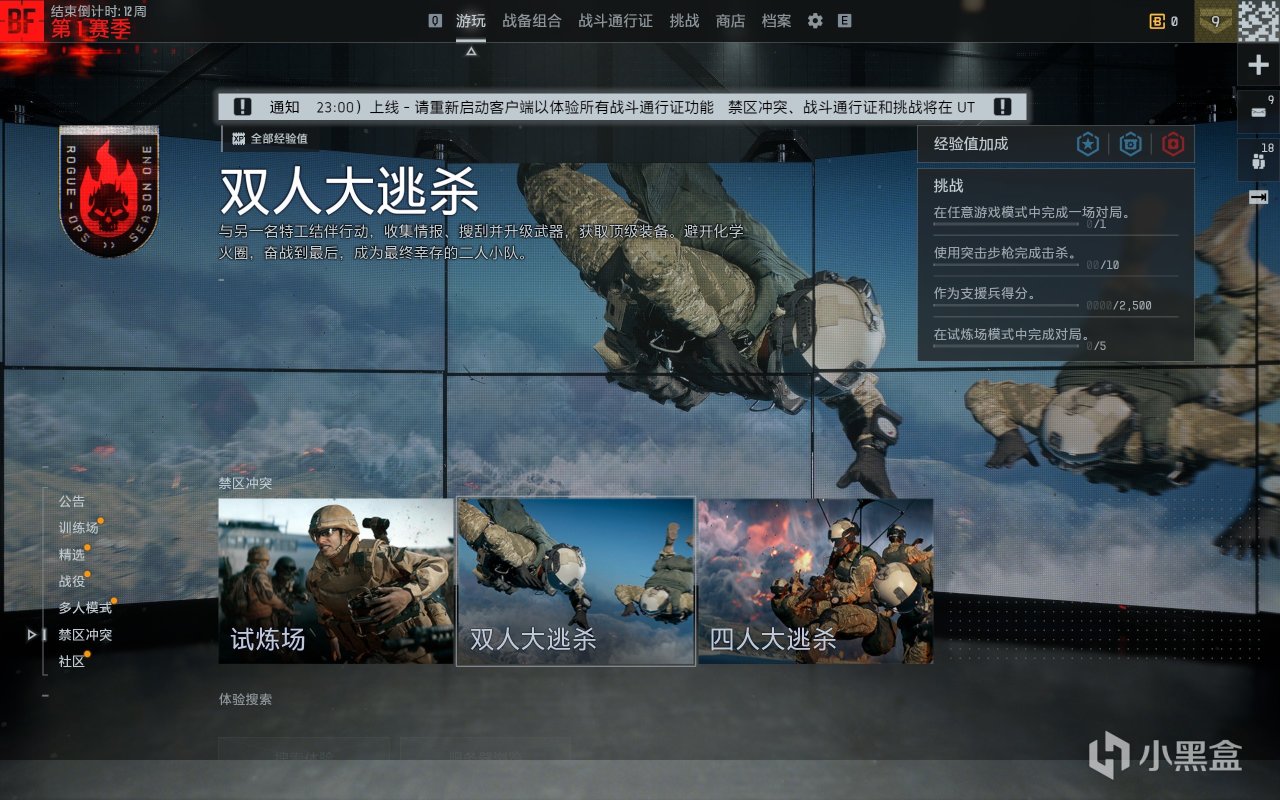
Task: Click the plus button to create a party
Action: pos(1259,65)
